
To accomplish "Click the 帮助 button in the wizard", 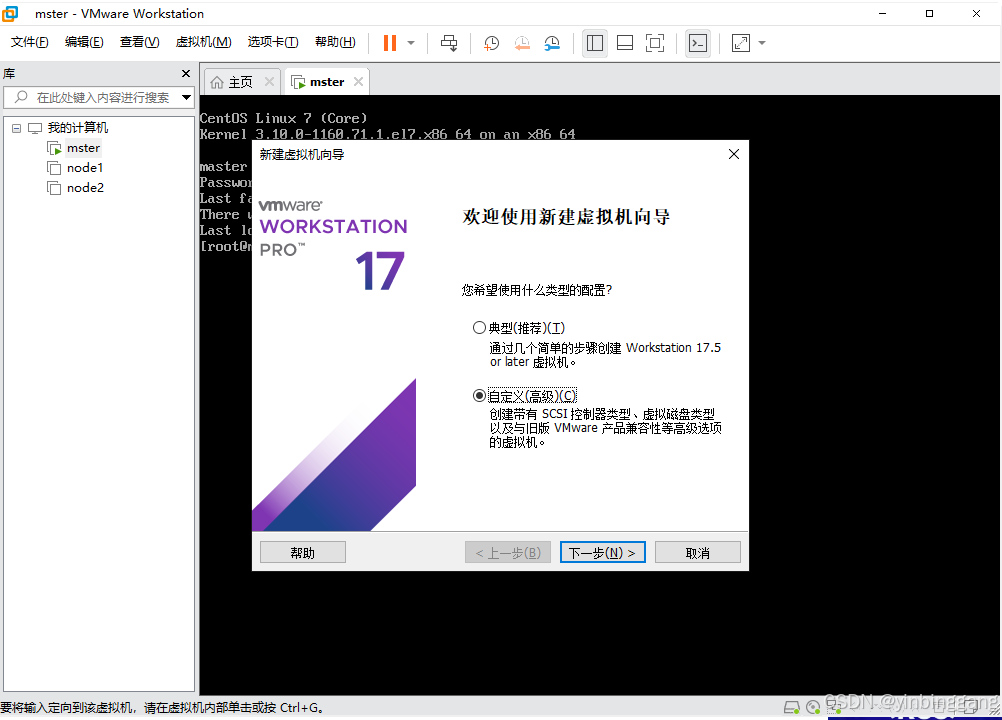I will [x=303, y=553].
